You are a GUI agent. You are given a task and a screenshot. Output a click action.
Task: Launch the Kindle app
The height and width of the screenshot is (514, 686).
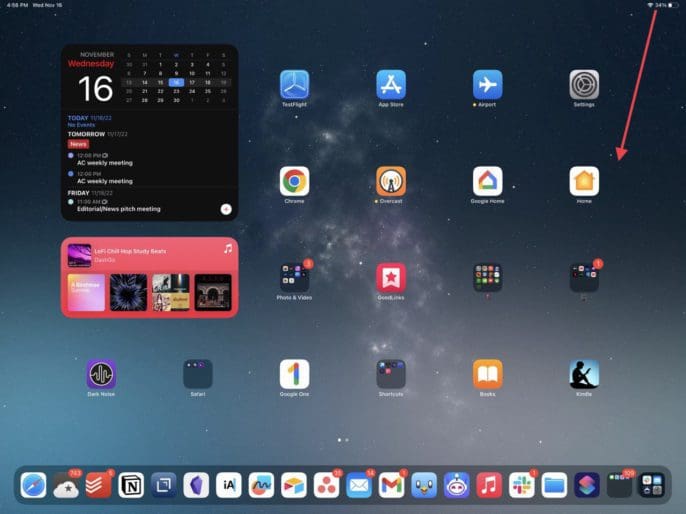pos(584,374)
